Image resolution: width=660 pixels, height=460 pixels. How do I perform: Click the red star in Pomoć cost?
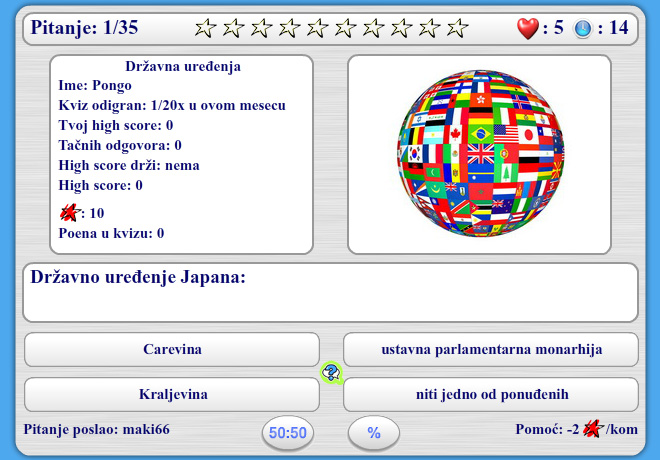[x=593, y=429]
